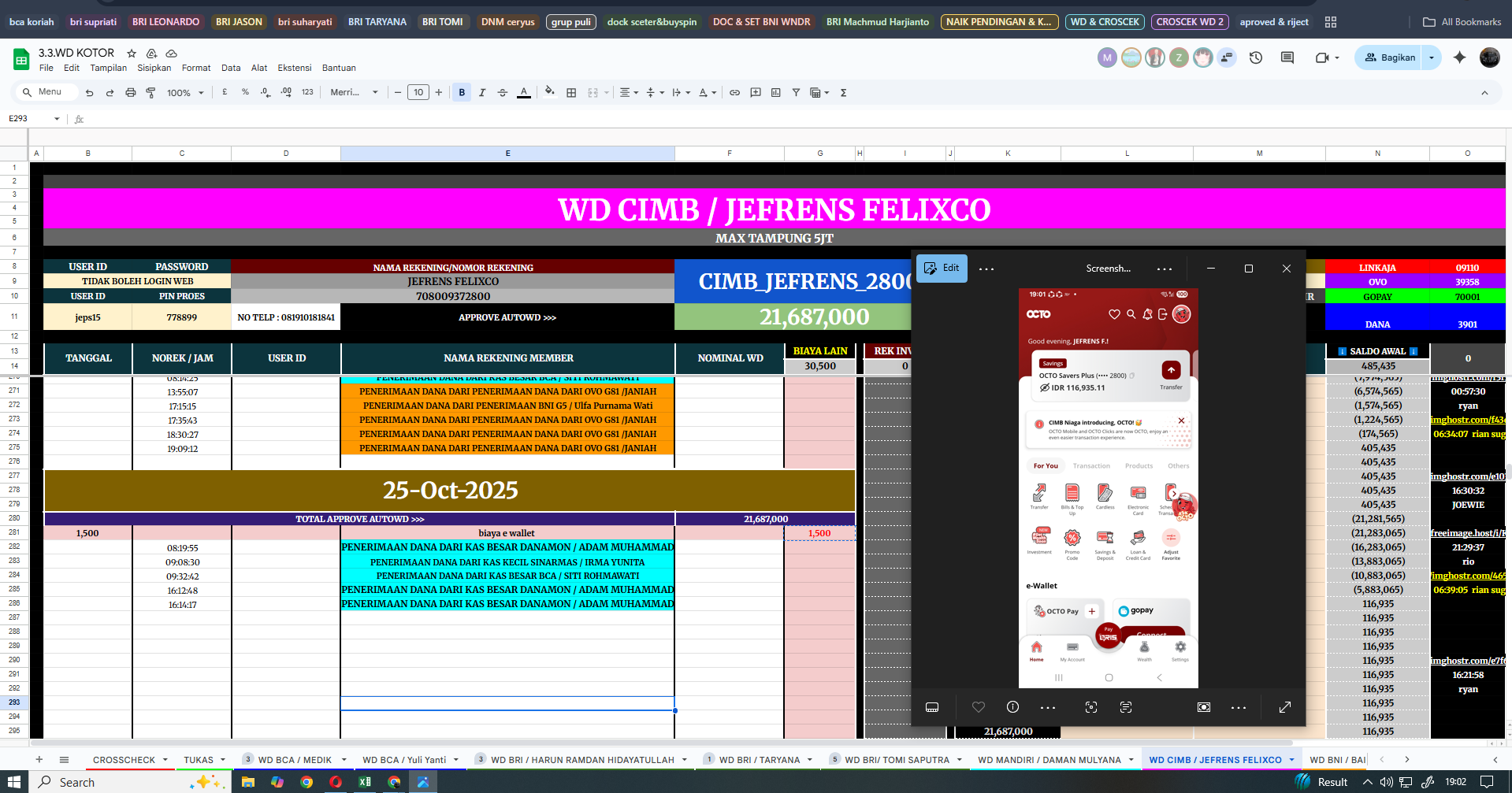Screen dimensions: 1512x793
Task: Apply percent format to the cell
Action: 245,92
